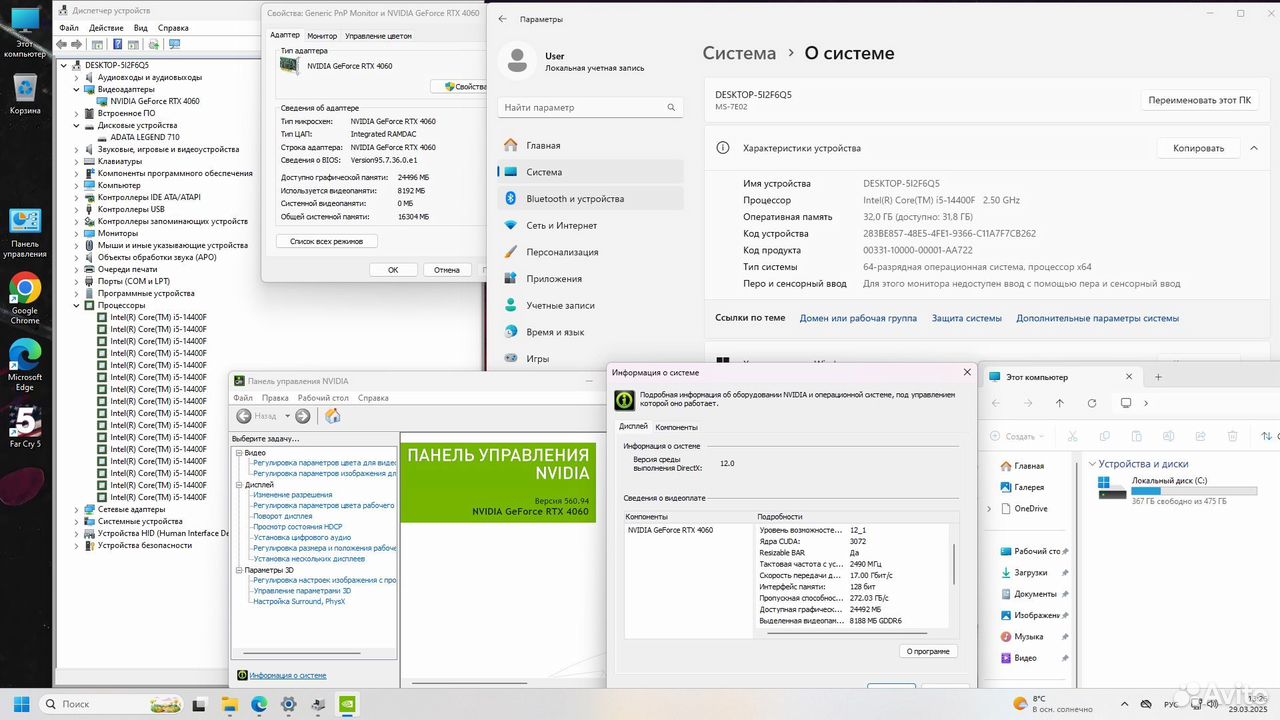The width and height of the screenshot is (1280, 720).
Task: Open the Рабочий стол menu in NVIDIA panel
Action: [x=323, y=398]
